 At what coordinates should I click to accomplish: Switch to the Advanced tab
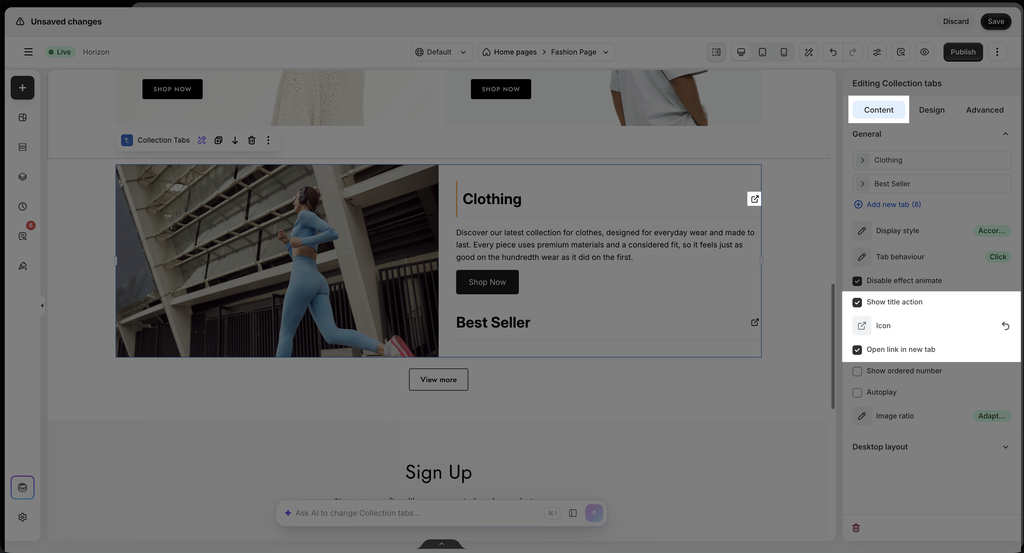coord(984,110)
